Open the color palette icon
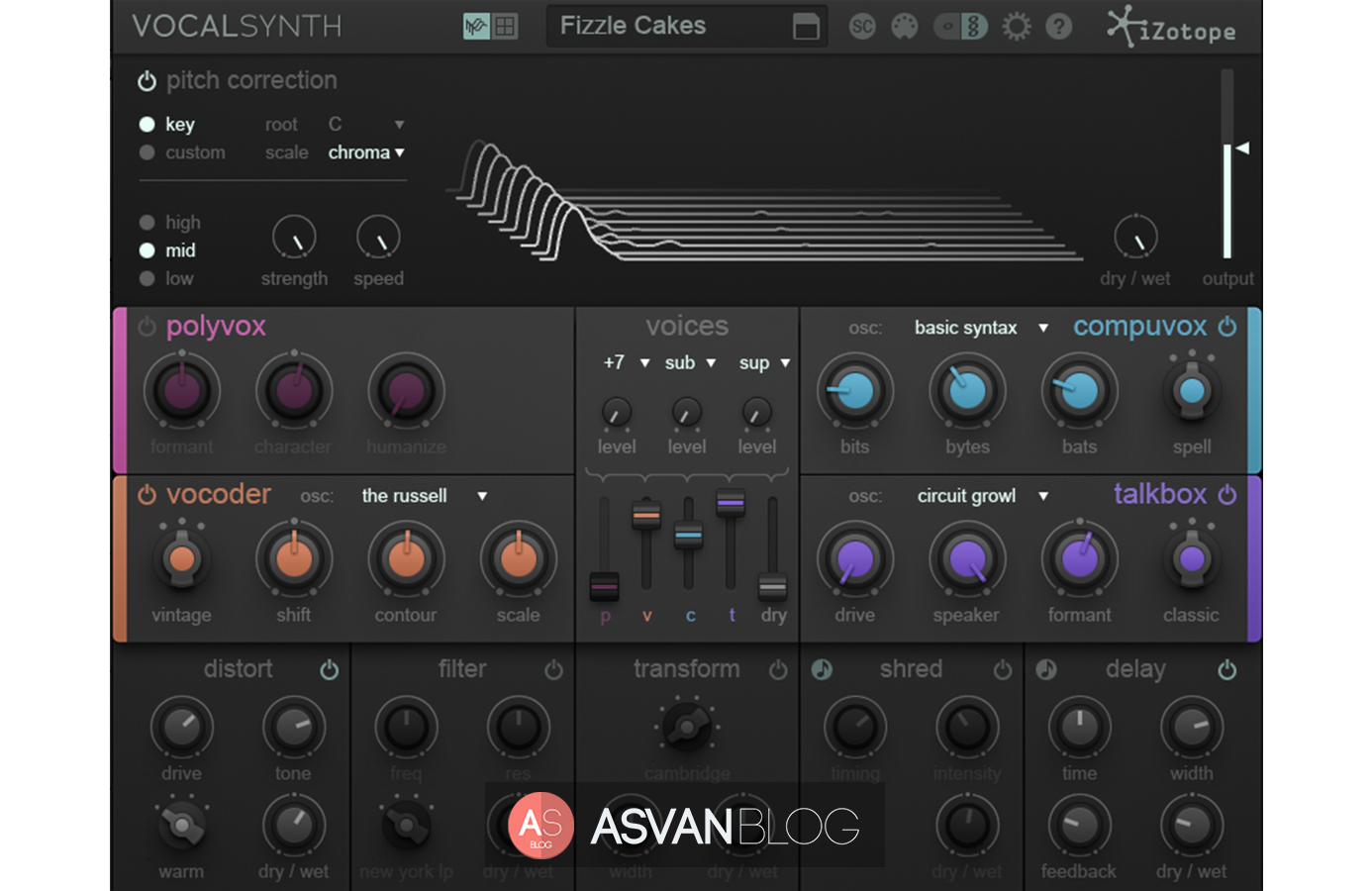 [x=905, y=27]
